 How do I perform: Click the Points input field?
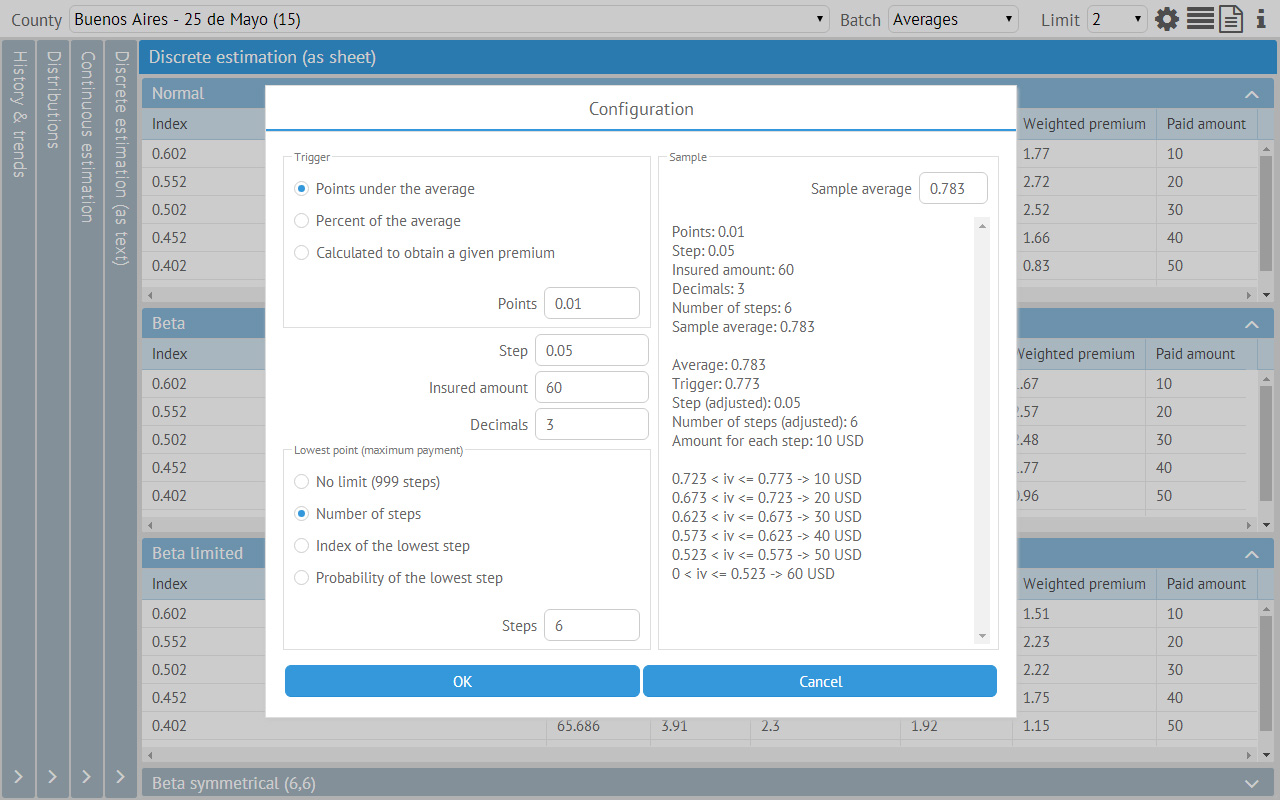click(592, 303)
